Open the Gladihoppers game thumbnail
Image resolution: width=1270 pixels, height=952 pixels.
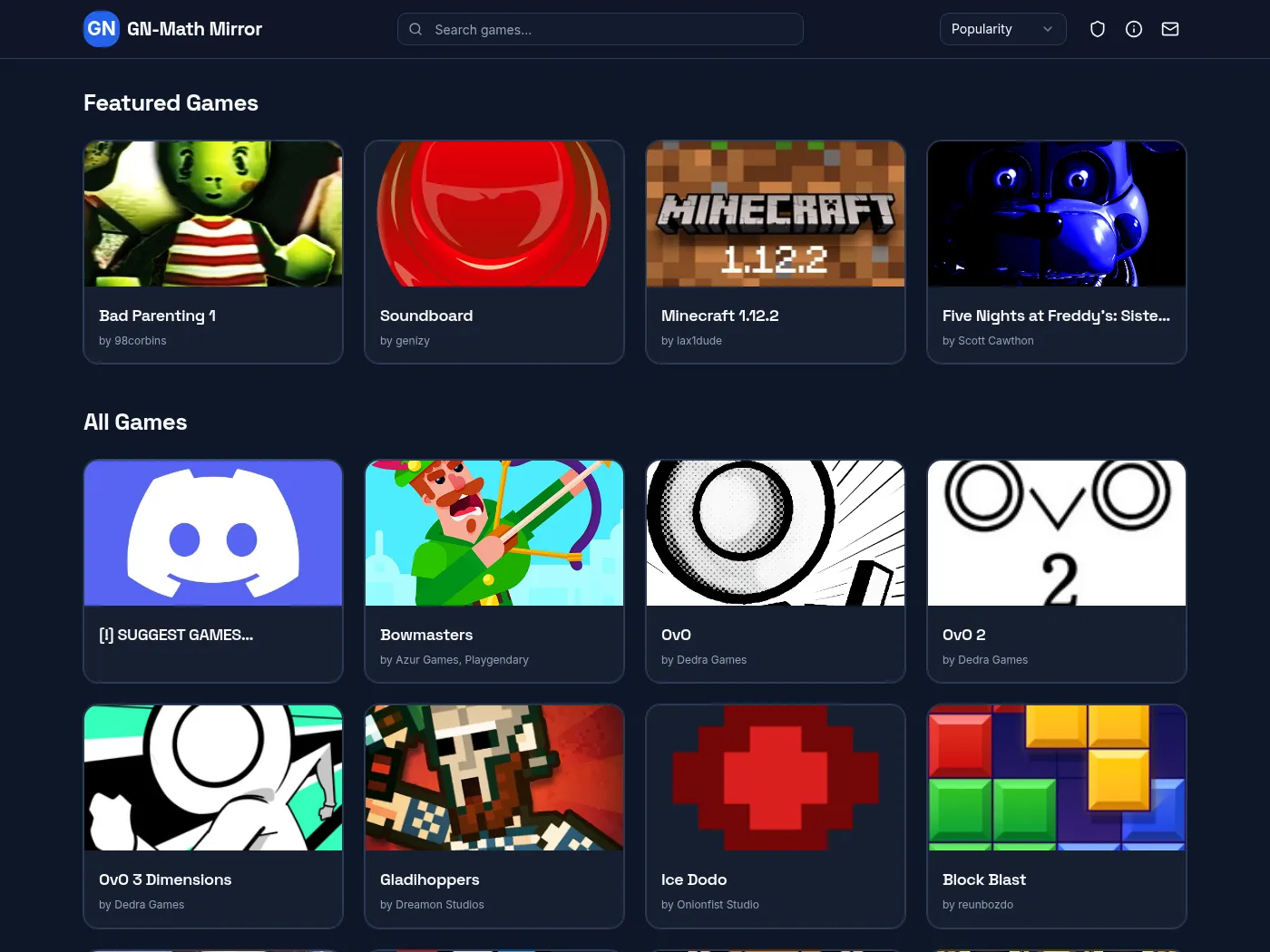(494, 778)
